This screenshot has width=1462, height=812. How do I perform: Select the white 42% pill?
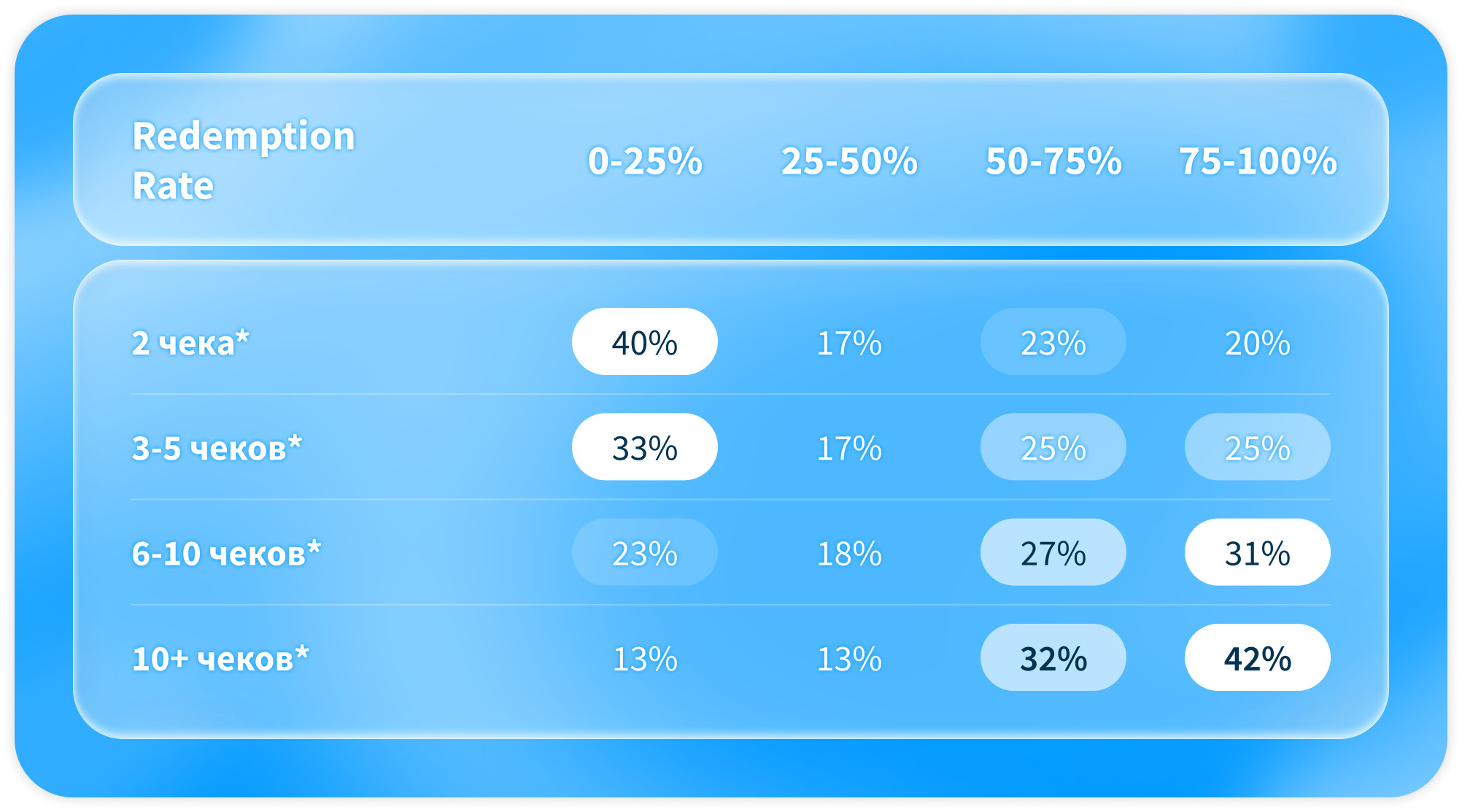[1258, 658]
